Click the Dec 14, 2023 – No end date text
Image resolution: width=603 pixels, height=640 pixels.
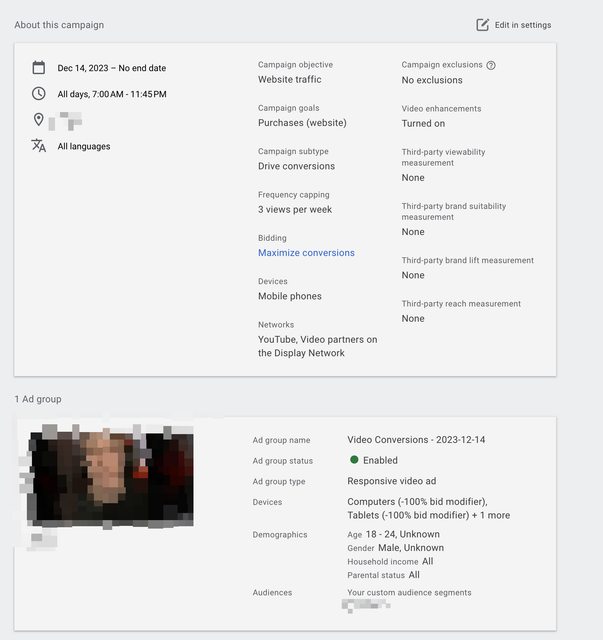[x=111, y=68]
